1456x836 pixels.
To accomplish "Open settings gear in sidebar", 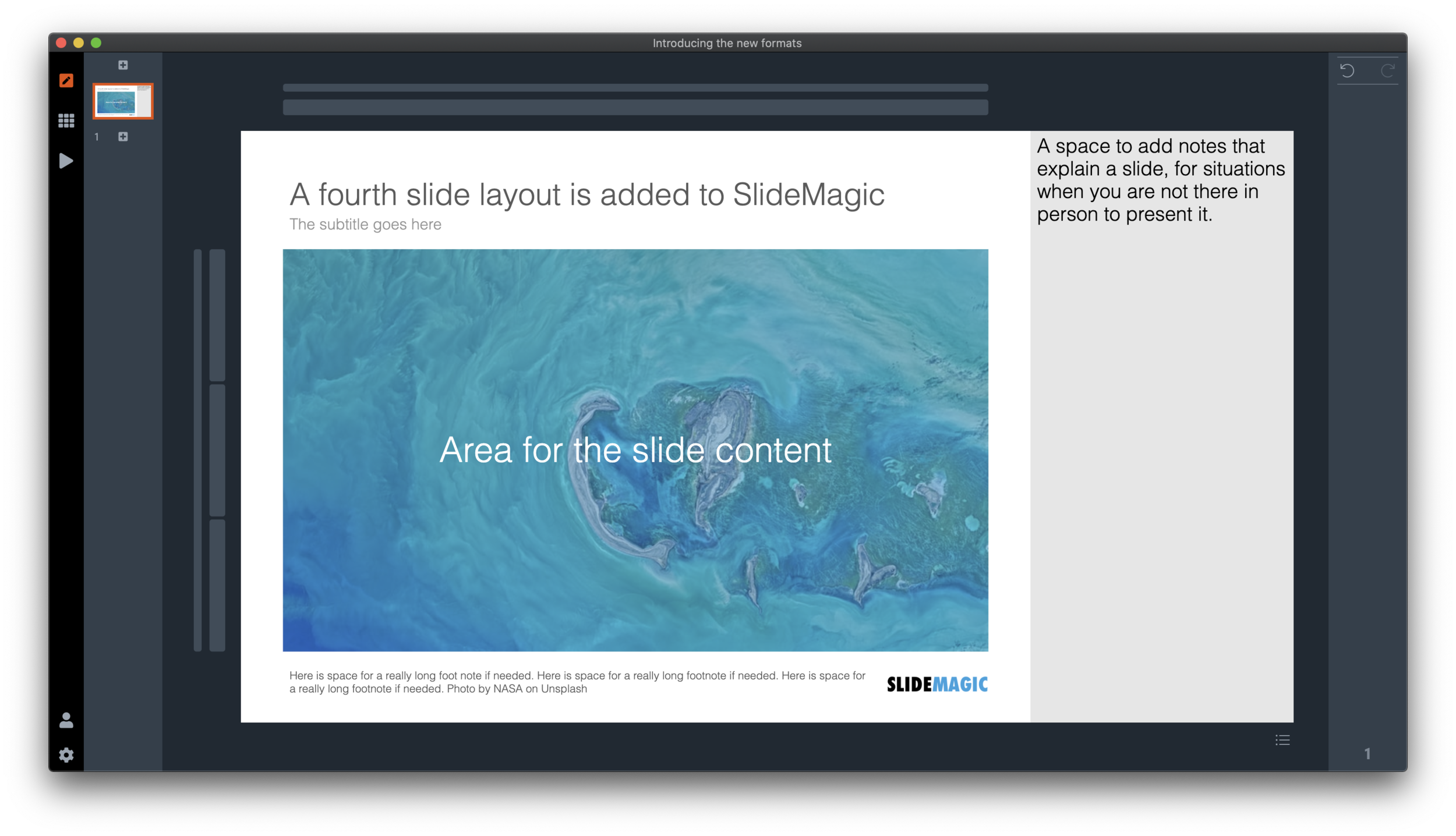I will [66, 755].
